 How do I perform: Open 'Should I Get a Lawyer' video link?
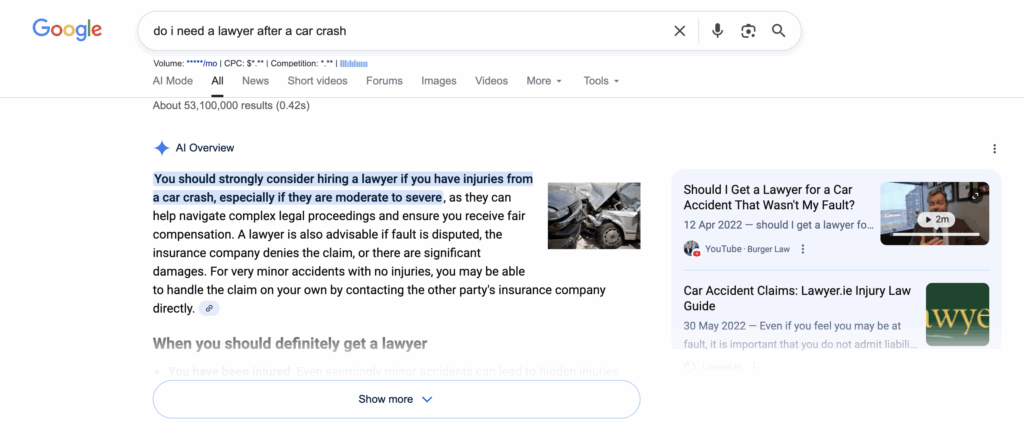tap(768, 197)
